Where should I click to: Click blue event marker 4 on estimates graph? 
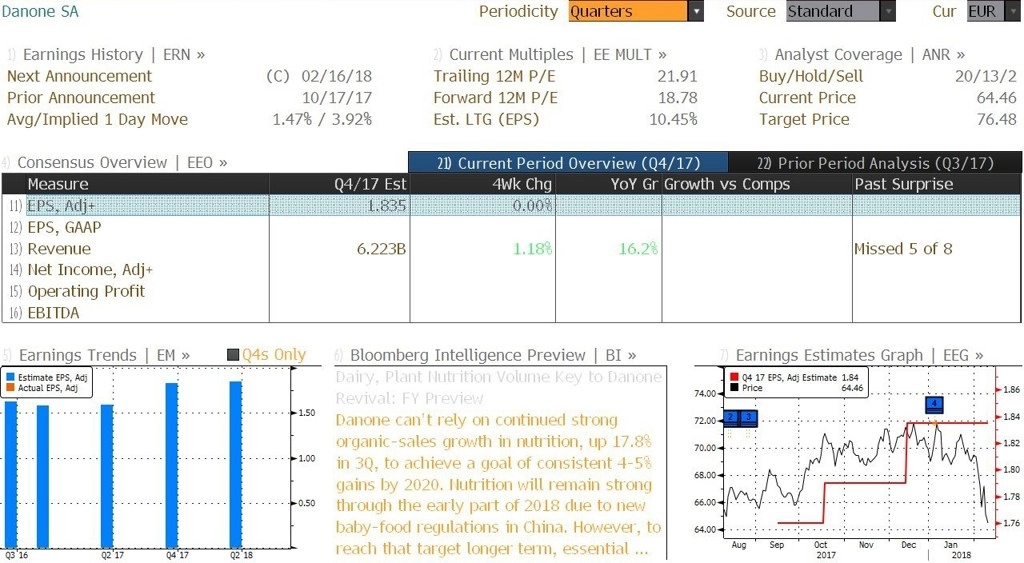pyautogui.click(x=935, y=404)
